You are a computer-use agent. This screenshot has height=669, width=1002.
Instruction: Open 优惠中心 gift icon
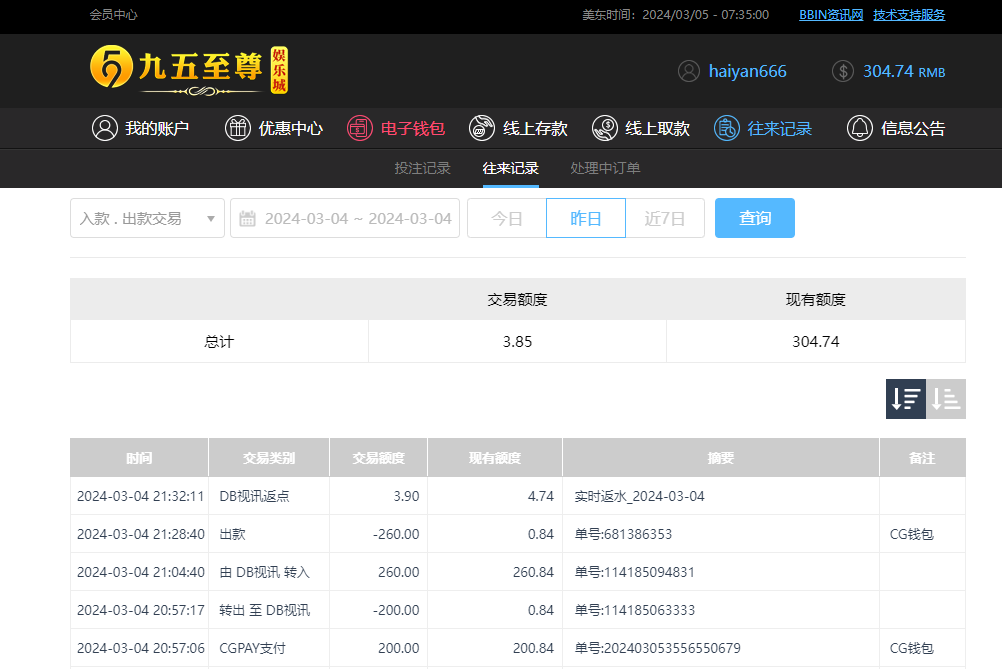pyautogui.click(x=238, y=128)
